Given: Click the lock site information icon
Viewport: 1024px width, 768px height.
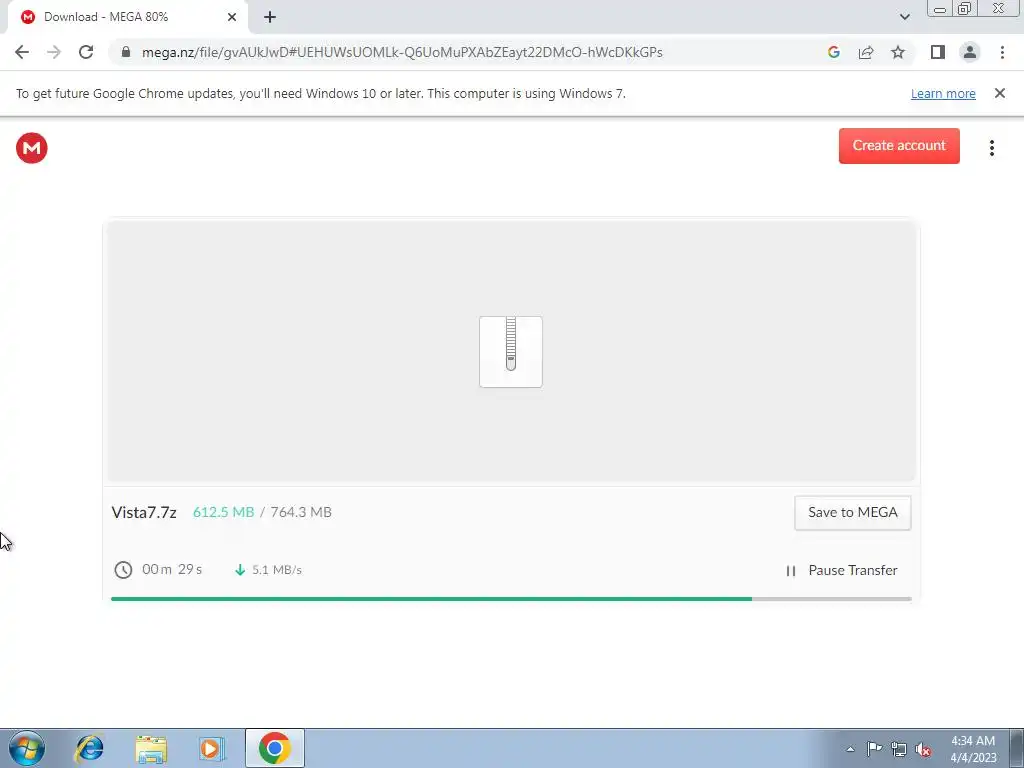Looking at the screenshot, I should click(x=126, y=52).
